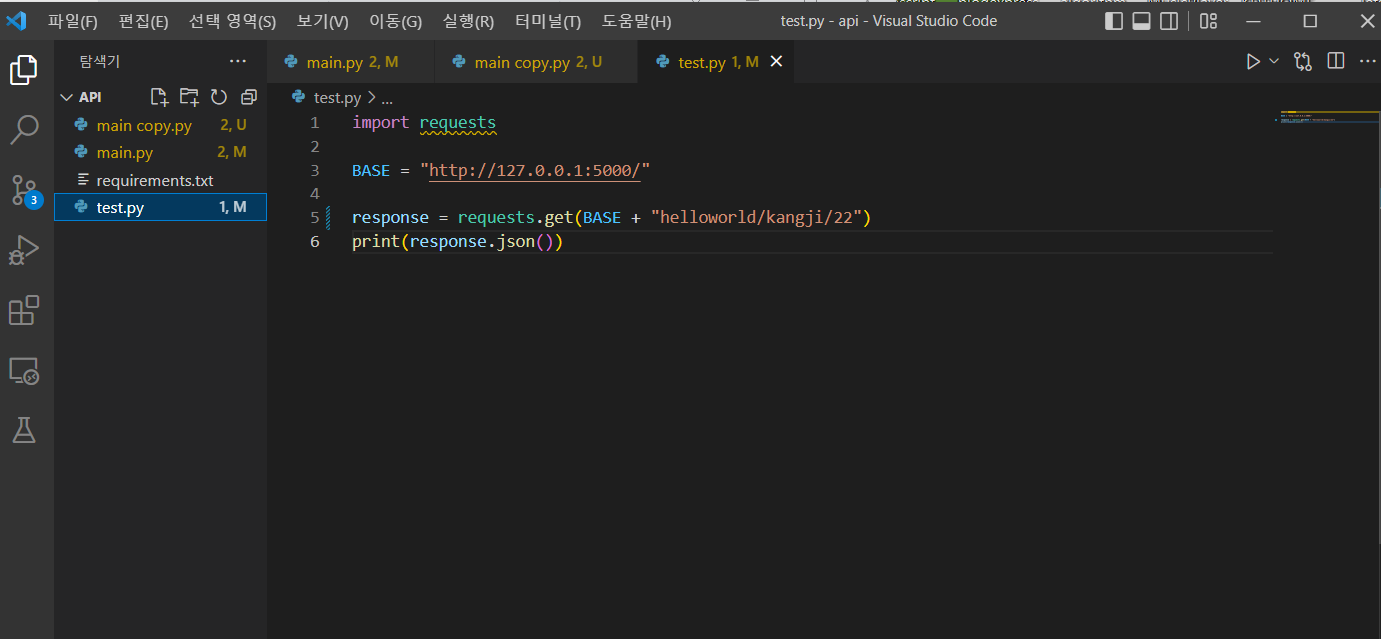Viewport: 1381px width, 639px height.
Task: Click the VS Code logo icon
Action: (x=16, y=21)
